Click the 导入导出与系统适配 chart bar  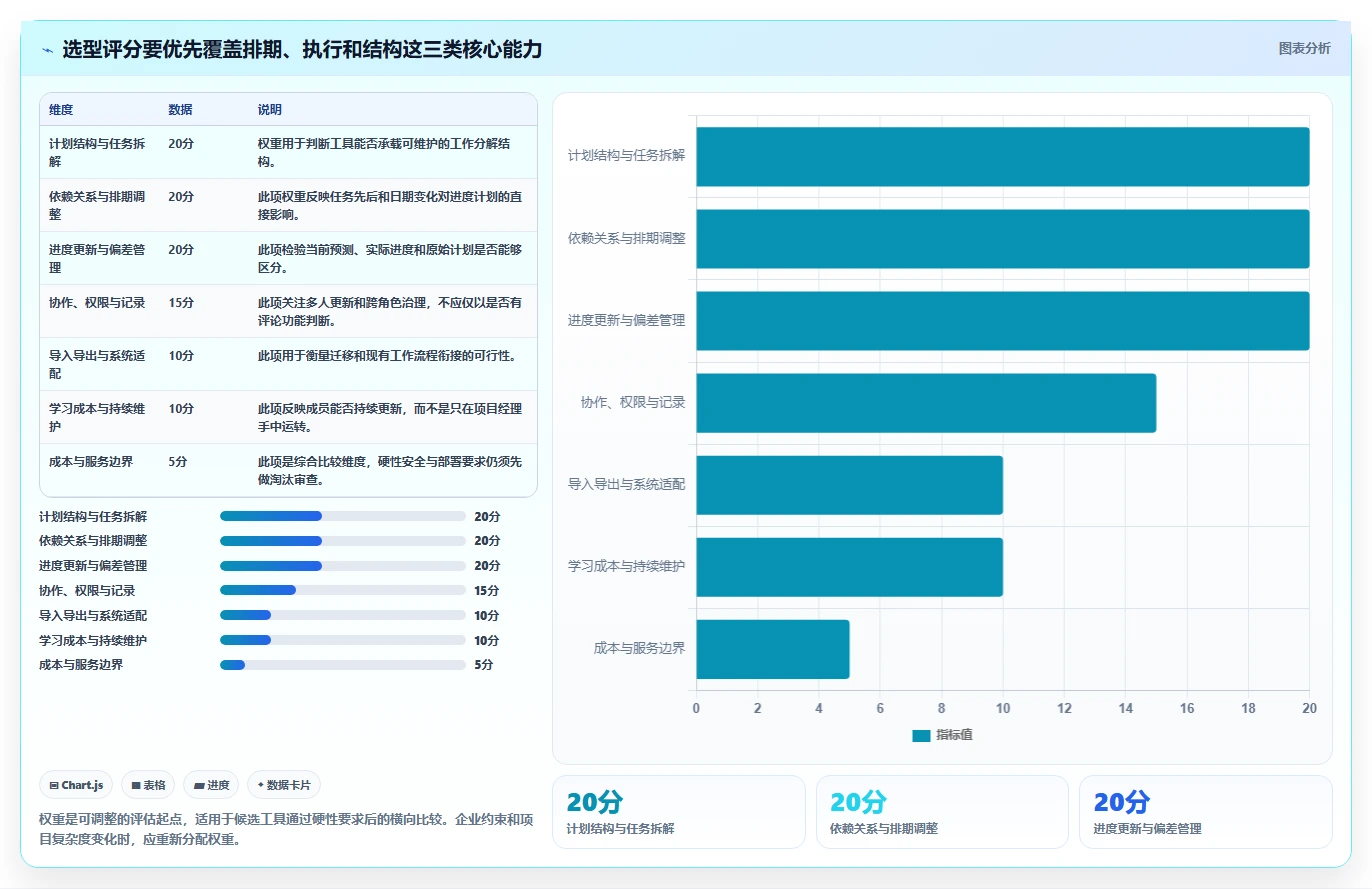click(850, 485)
